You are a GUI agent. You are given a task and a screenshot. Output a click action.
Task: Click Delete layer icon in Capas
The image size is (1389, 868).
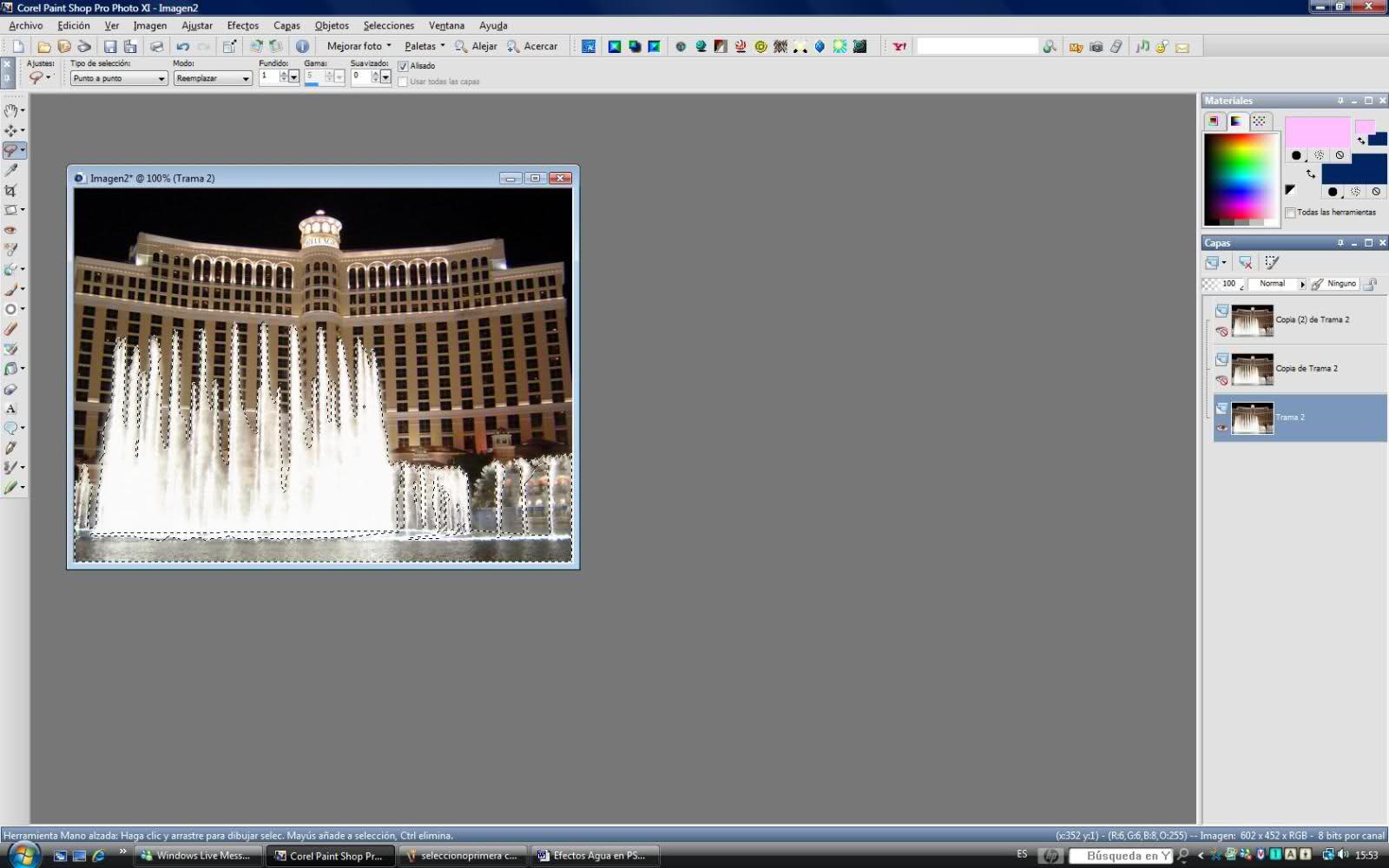1245,262
